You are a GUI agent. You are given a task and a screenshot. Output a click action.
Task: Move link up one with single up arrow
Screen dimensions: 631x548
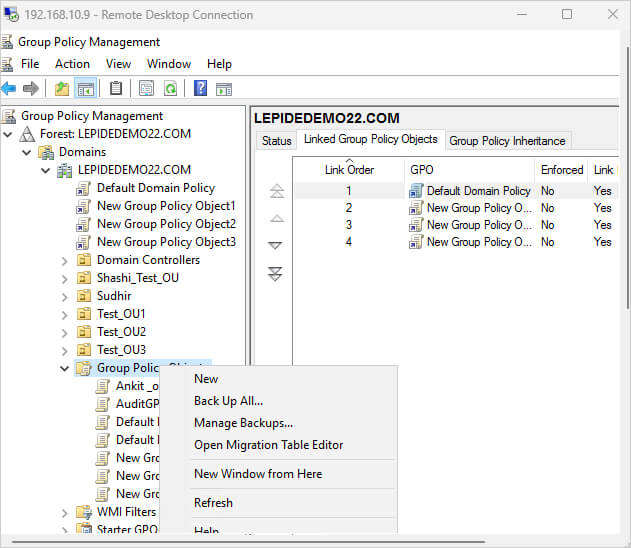tap(276, 218)
